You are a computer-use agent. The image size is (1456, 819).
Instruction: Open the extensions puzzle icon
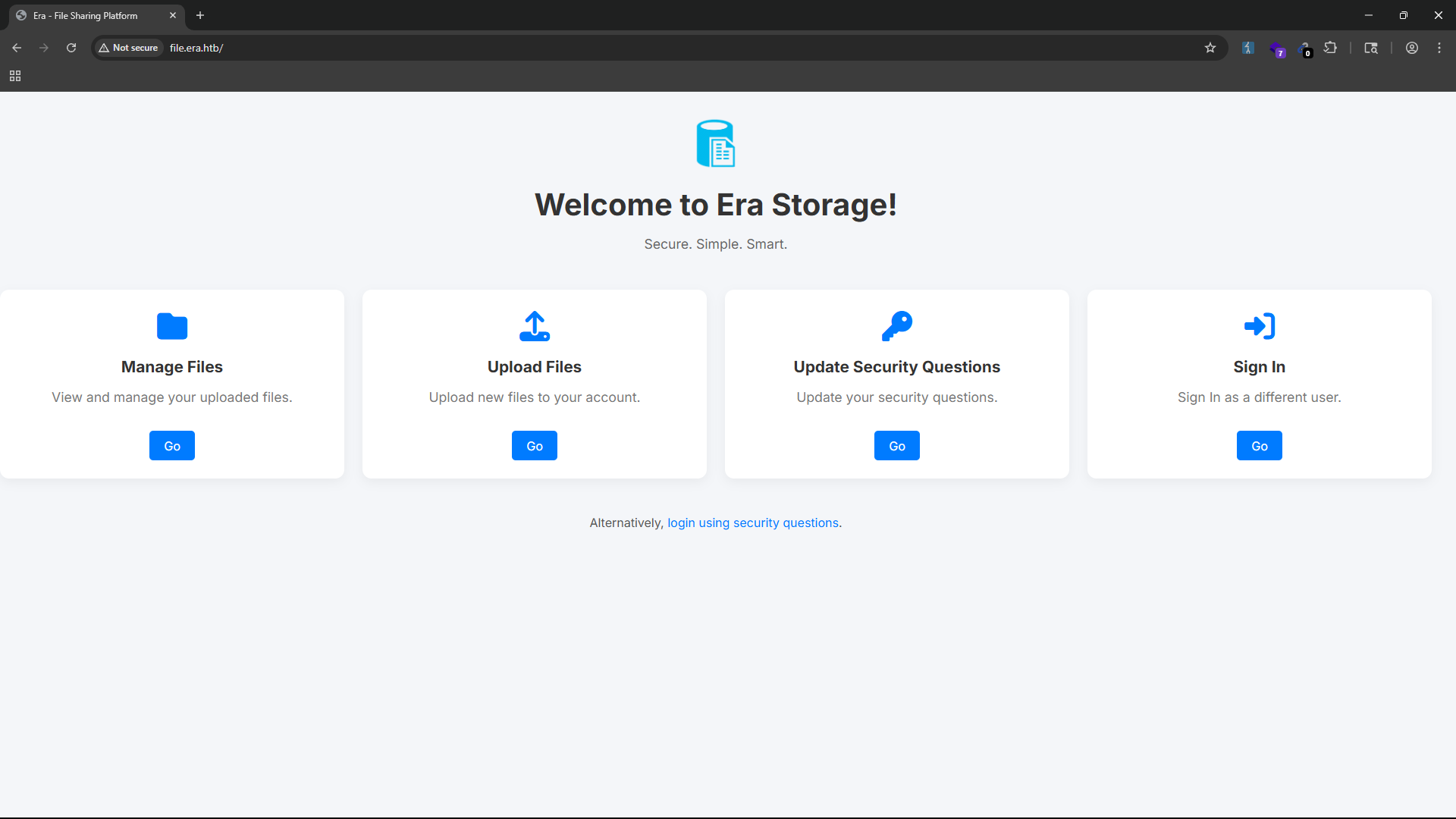tap(1330, 48)
